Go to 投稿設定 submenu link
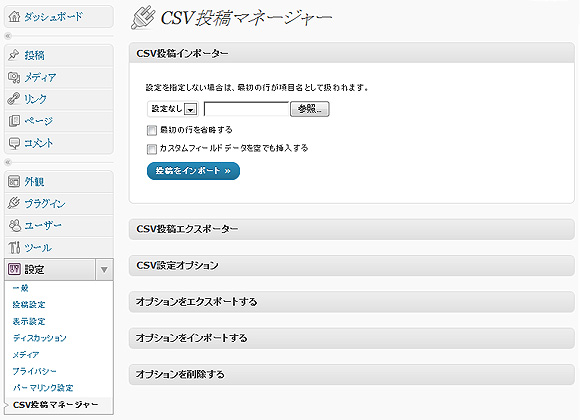580x420 pixels. click(29, 305)
